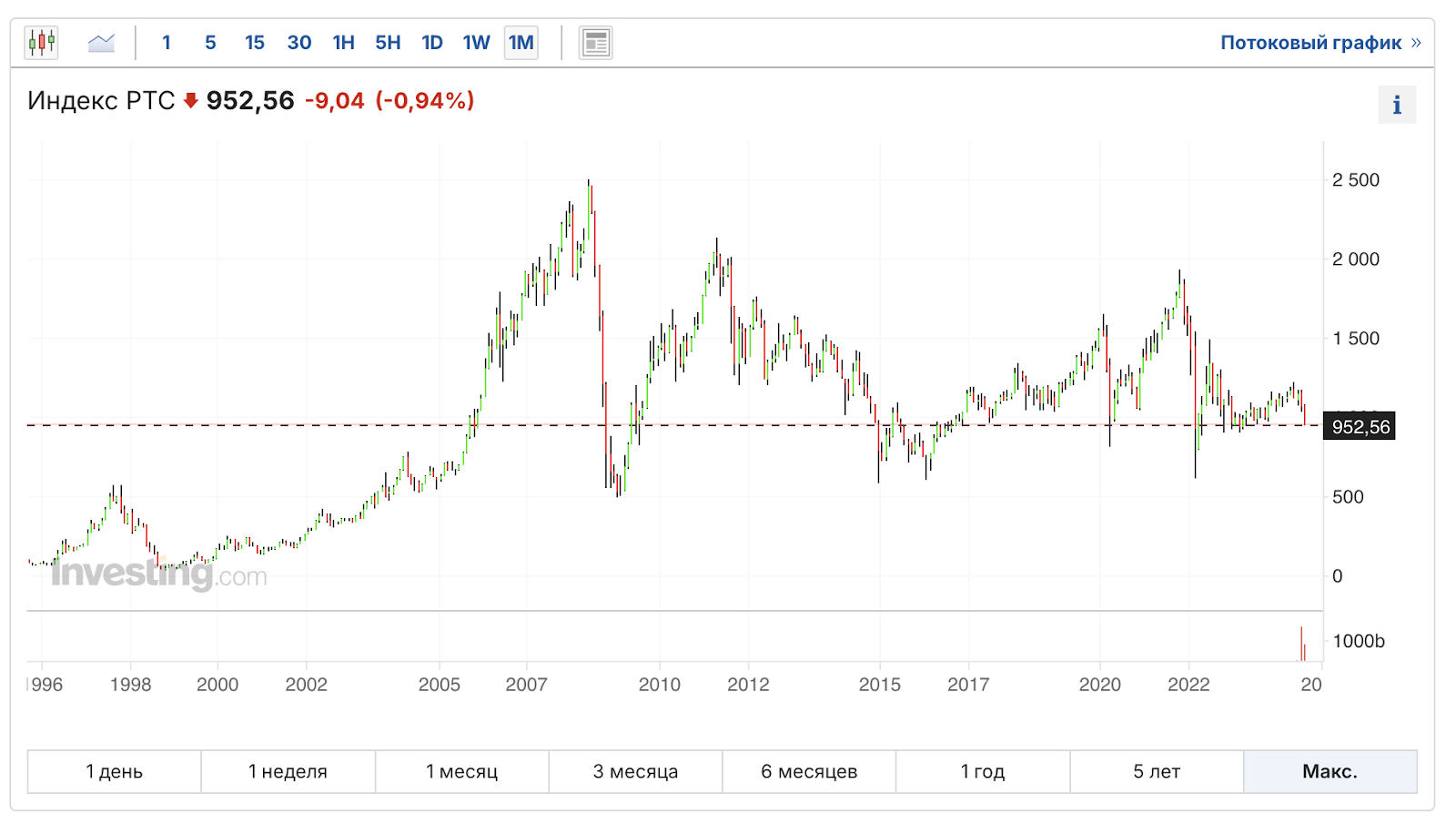Click the double chevron next to Потоковый график
The width and height of the screenshot is (1456, 824).
(x=1416, y=43)
